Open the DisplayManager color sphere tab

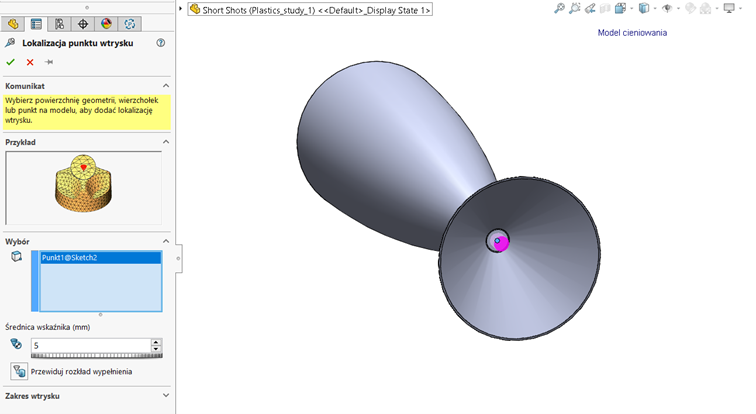[x=107, y=24]
